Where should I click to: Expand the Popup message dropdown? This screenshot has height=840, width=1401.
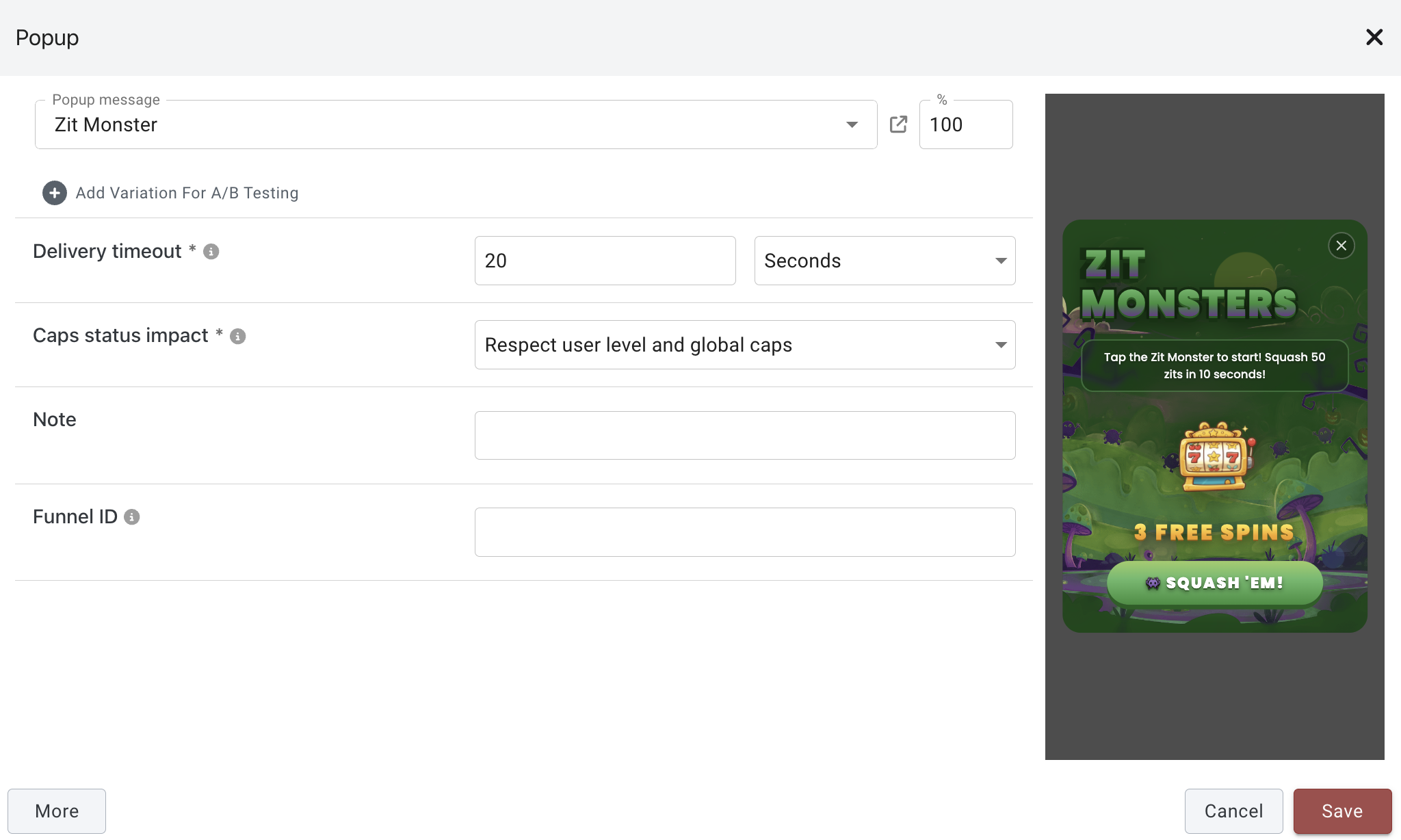click(852, 124)
